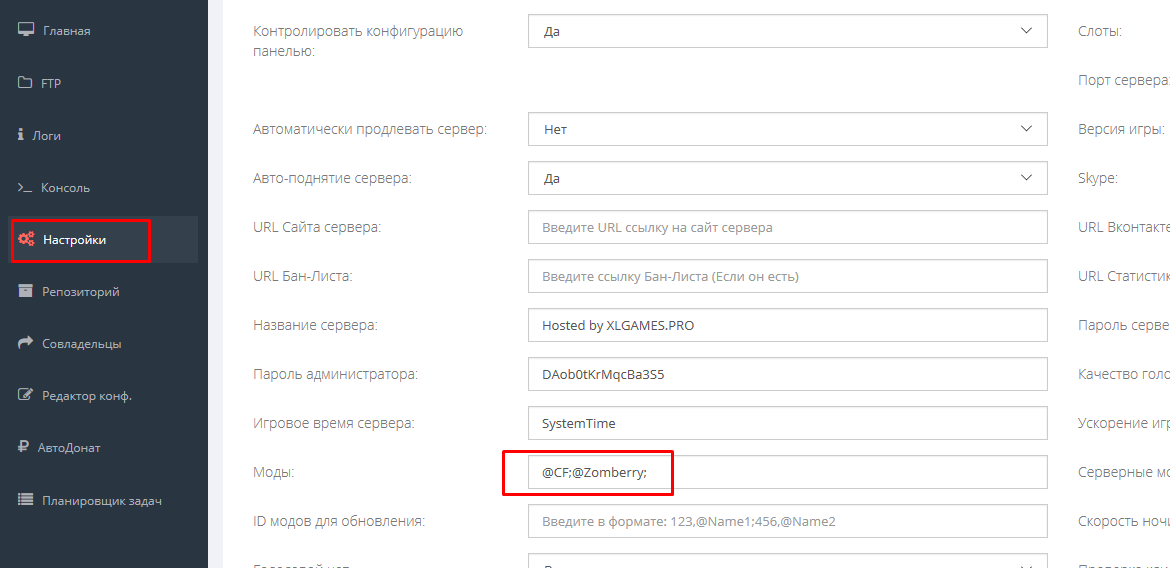This screenshot has height=568, width=1170.
Task: Click the folder icon beside FTP
Action: (25, 83)
